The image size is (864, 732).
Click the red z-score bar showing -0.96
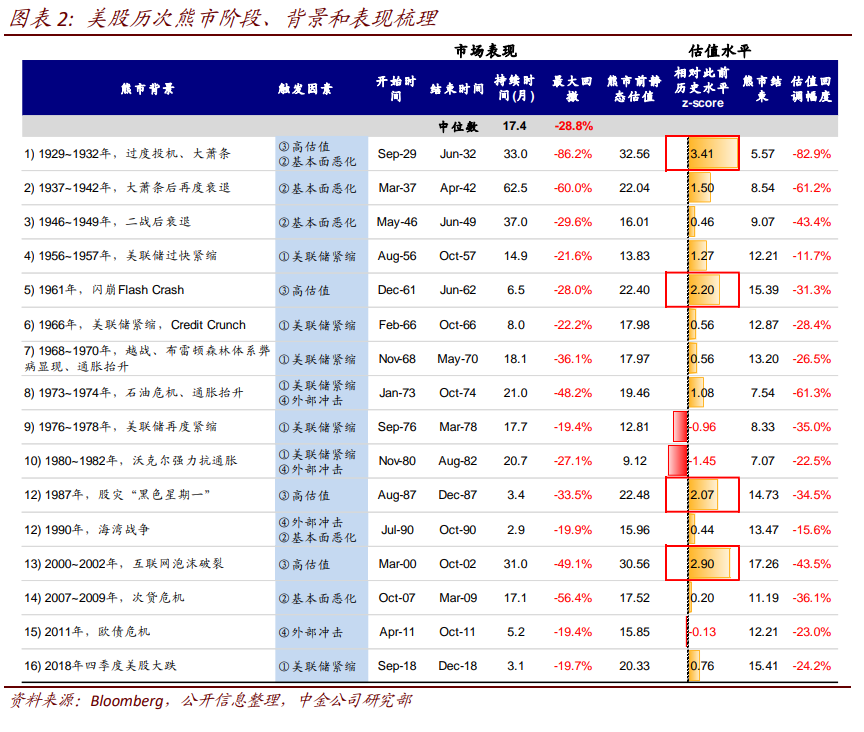pos(681,427)
